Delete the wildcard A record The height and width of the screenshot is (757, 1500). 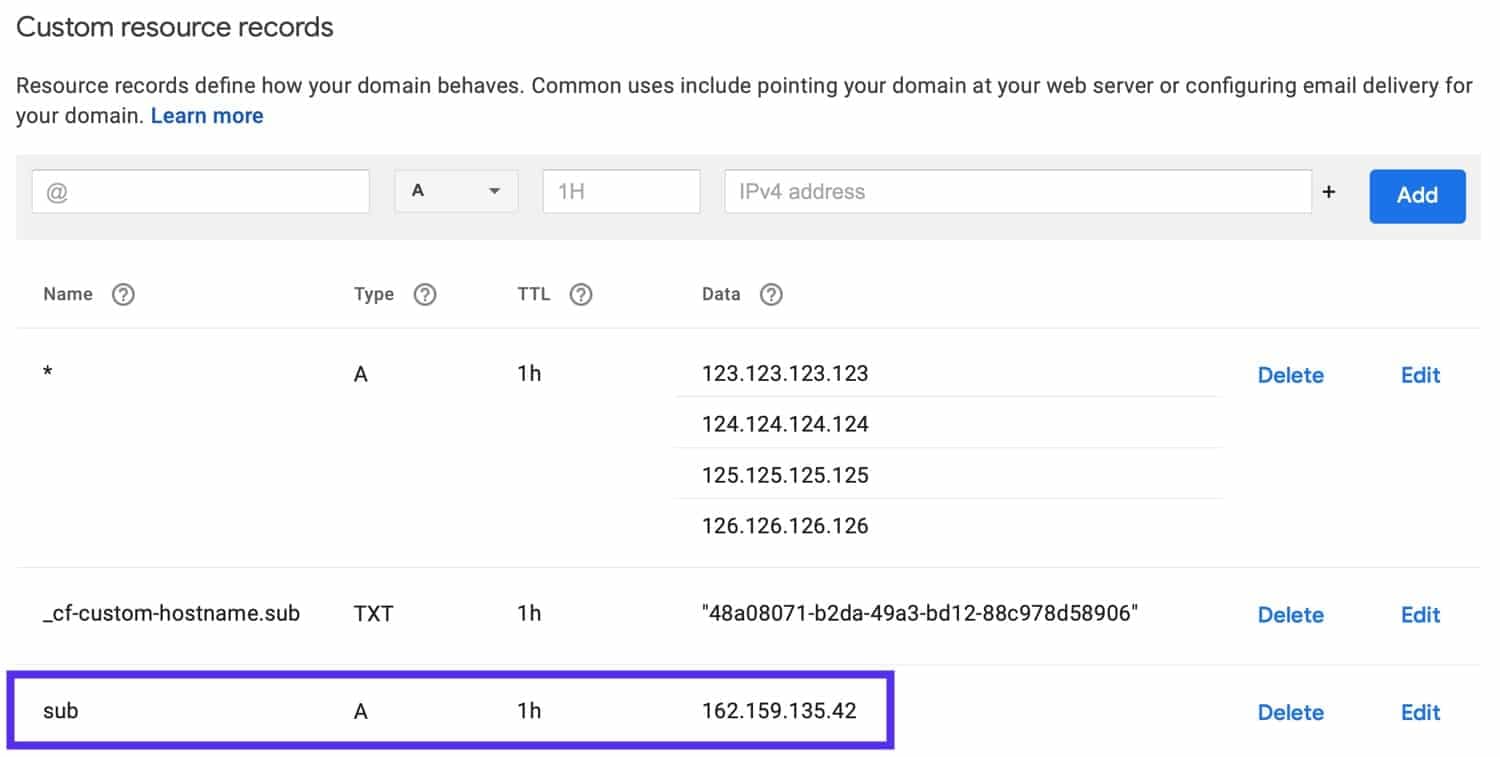1290,375
